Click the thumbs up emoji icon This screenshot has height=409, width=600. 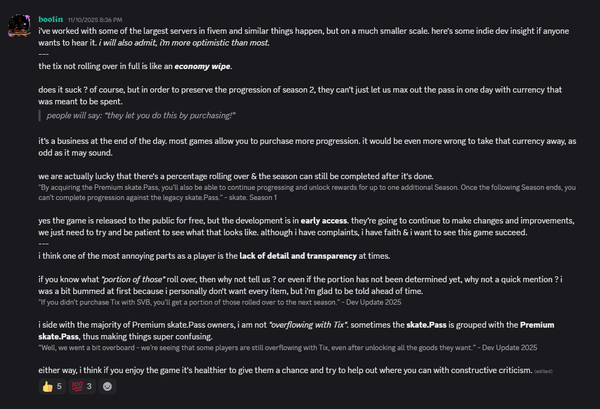(47, 386)
